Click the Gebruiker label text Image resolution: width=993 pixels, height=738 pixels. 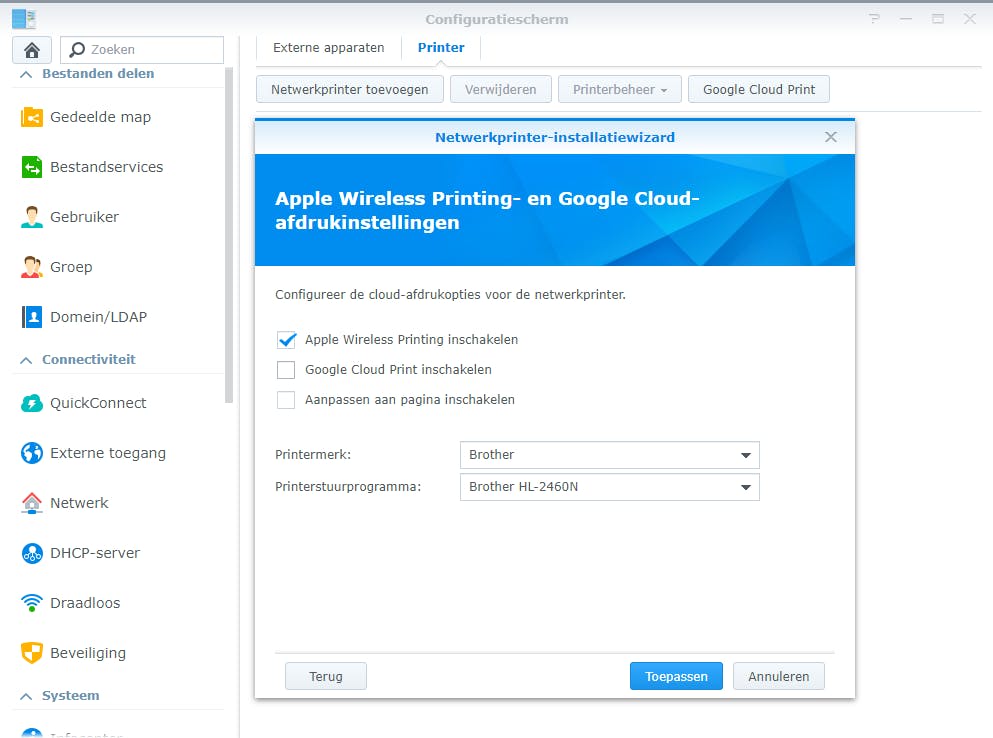coord(84,217)
